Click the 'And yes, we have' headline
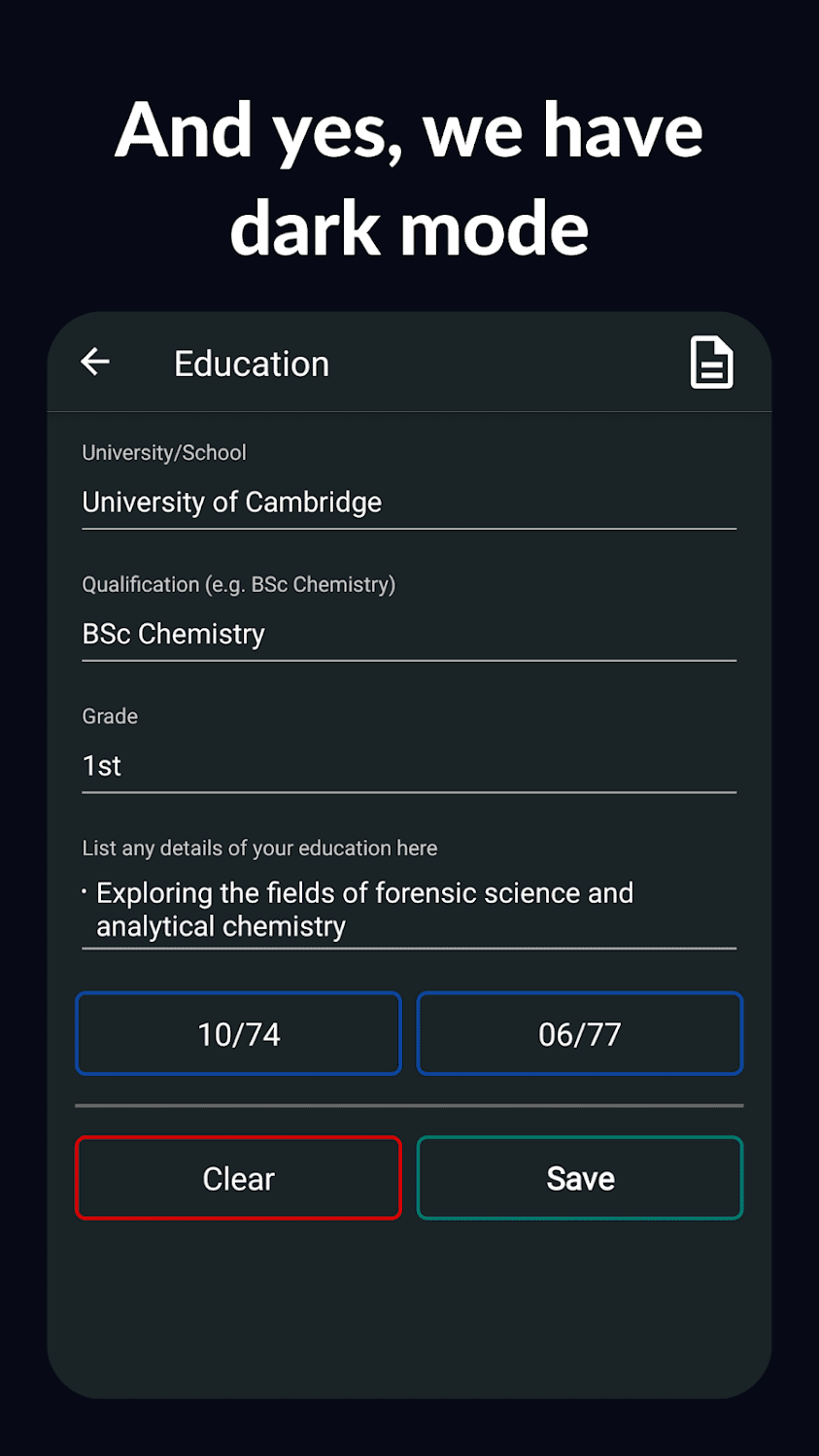 pos(409,131)
